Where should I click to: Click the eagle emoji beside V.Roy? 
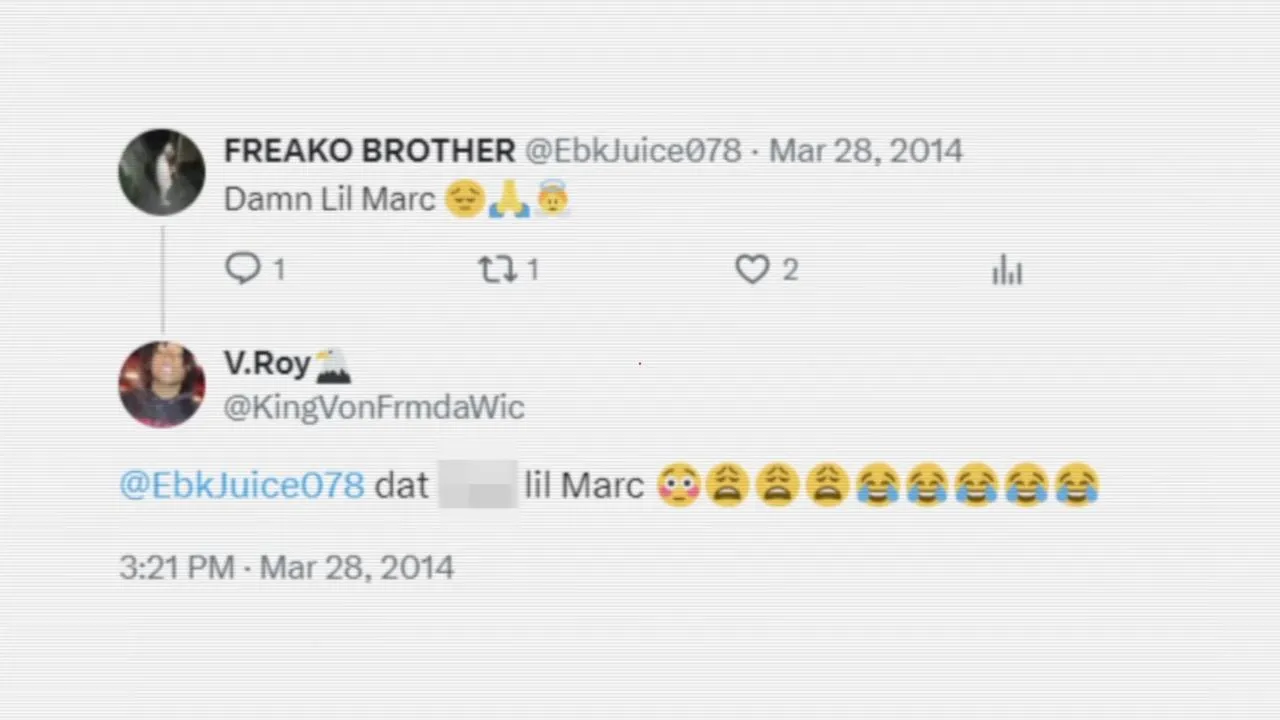[333, 366]
